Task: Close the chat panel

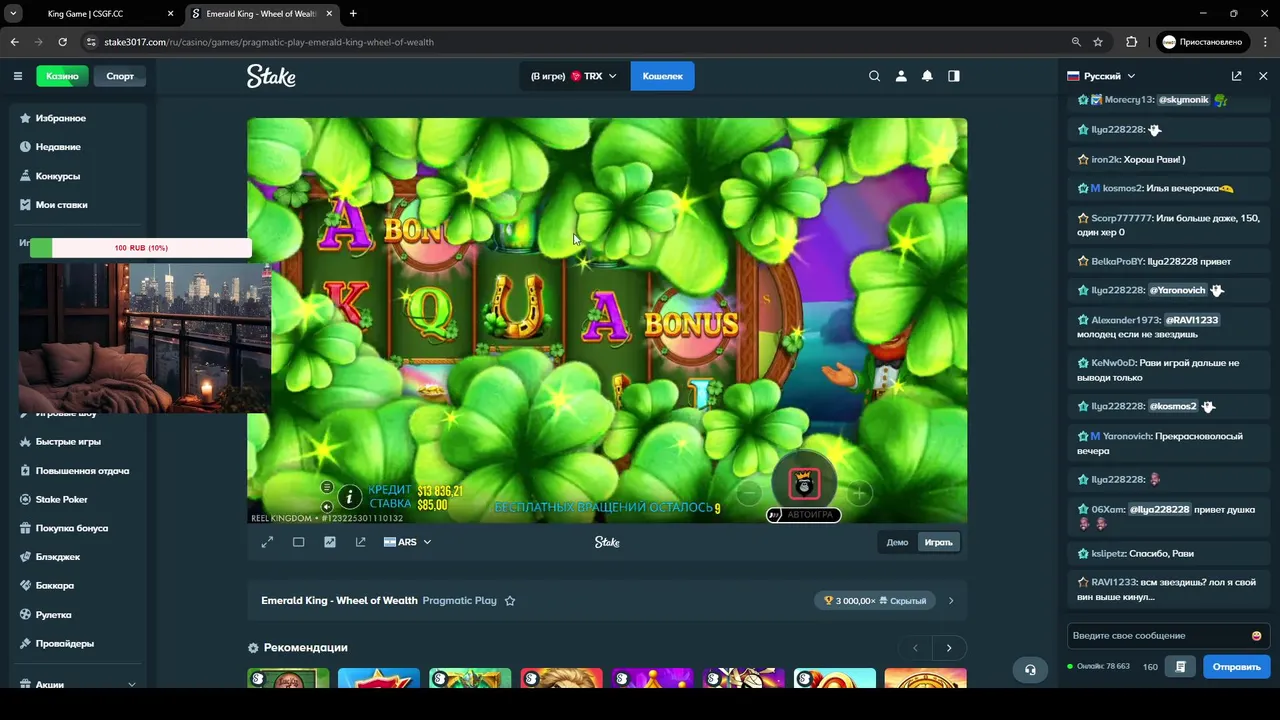Action: pos(1263,76)
